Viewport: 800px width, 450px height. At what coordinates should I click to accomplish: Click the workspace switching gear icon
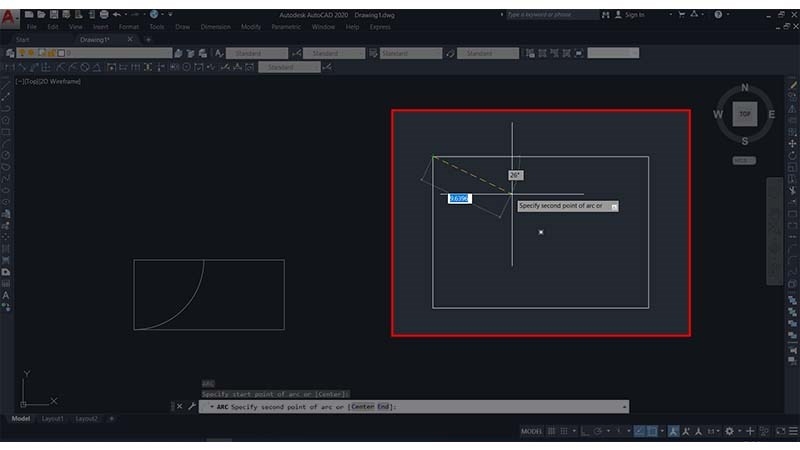point(730,431)
